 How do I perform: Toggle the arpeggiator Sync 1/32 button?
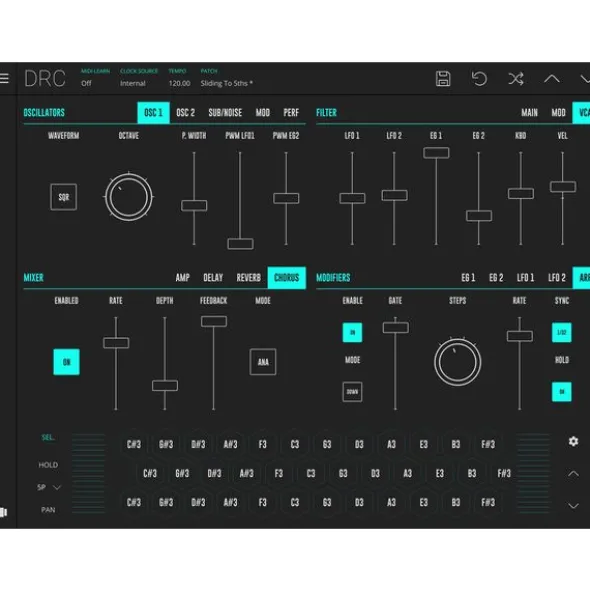click(x=562, y=332)
